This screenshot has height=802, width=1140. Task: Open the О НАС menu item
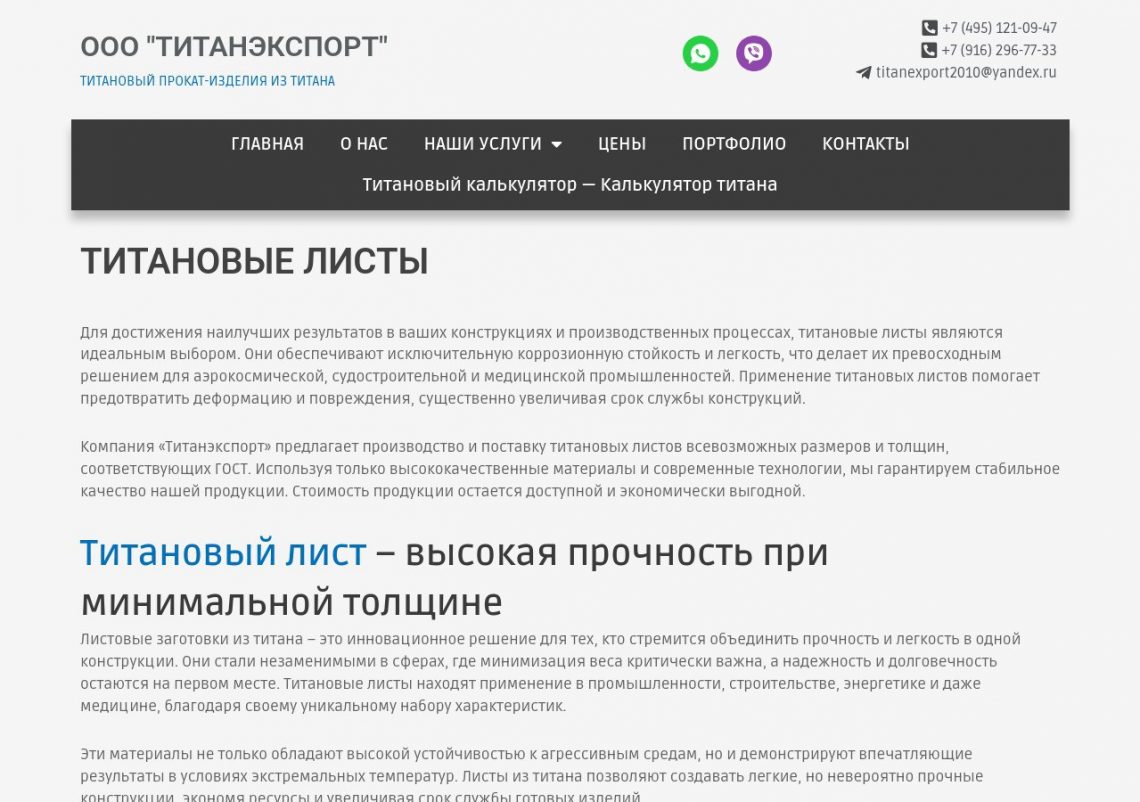tap(364, 144)
